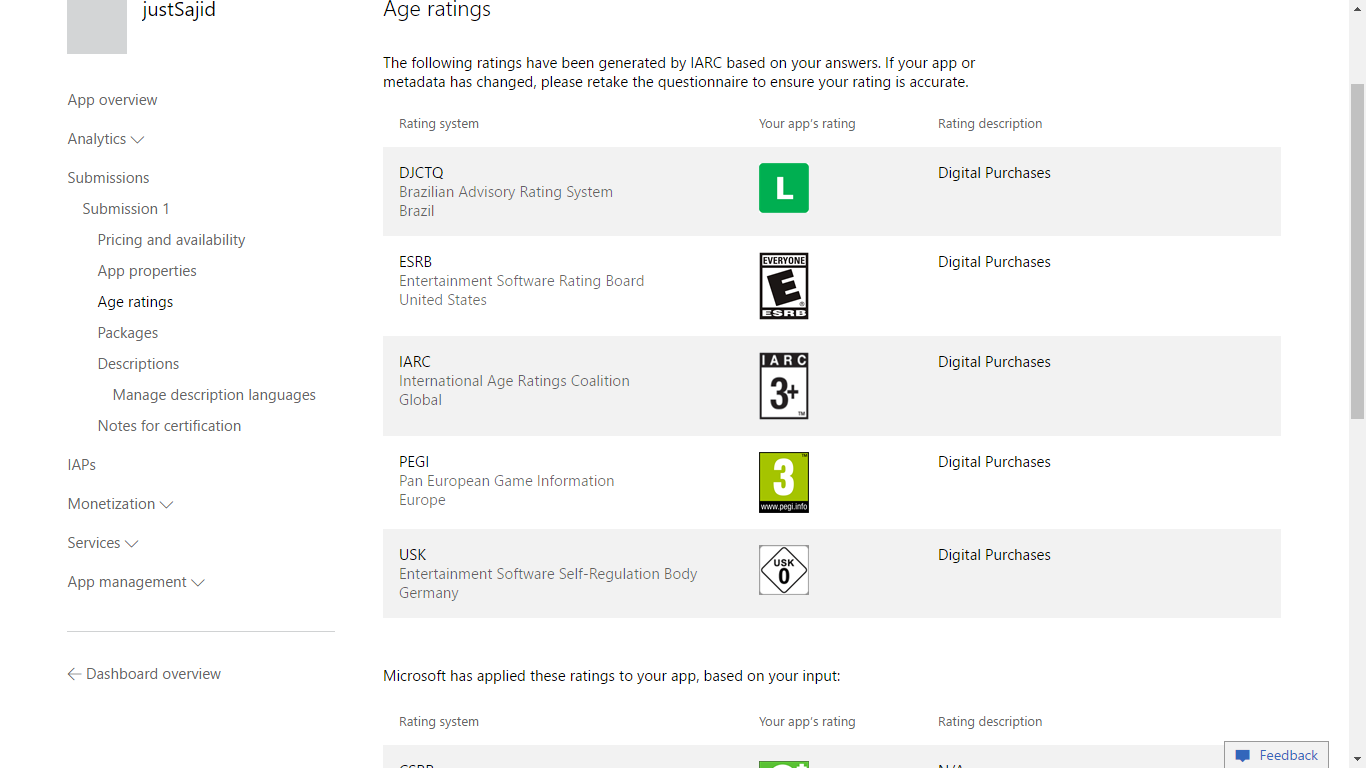Image resolution: width=1366 pixels, height=768 pixels.
Task: Open Pricing and availability page
Action: pos(171,240)
